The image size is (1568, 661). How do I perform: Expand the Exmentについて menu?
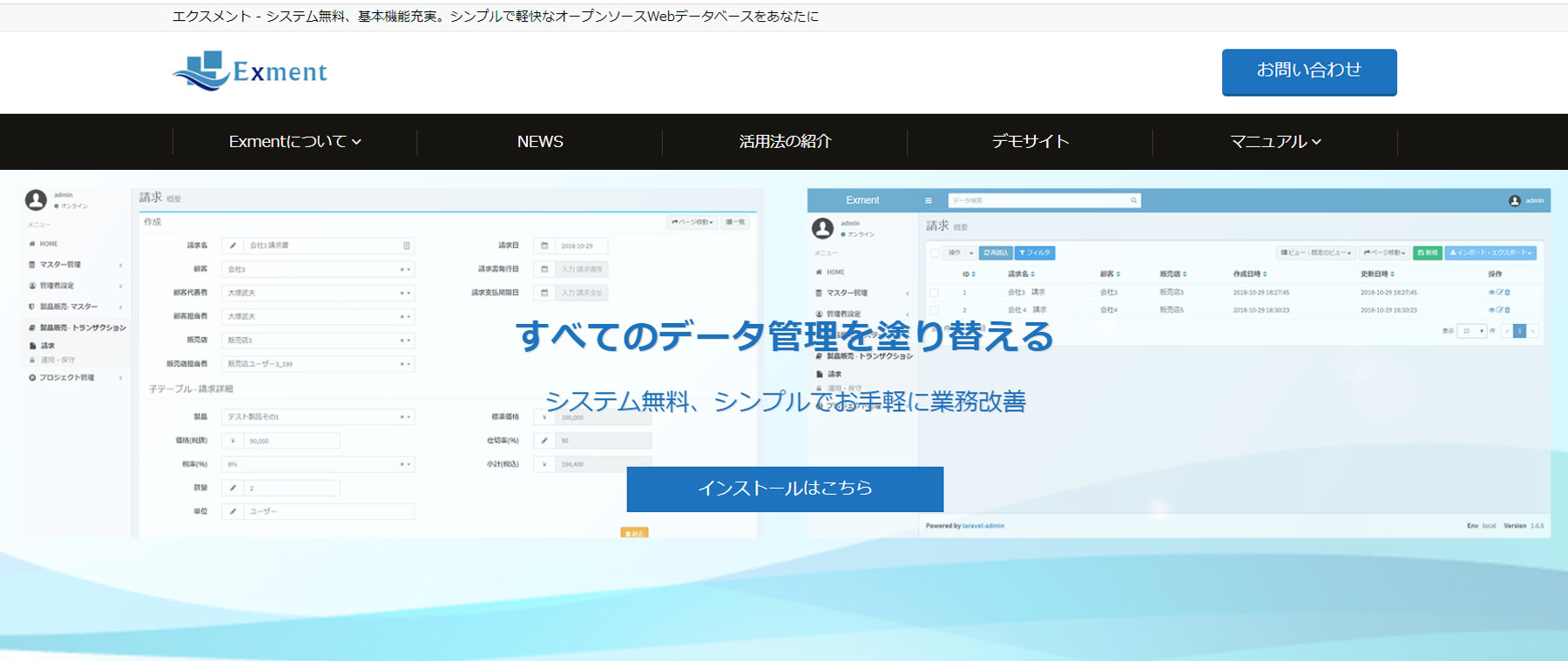pyautogui.click(x=294, y=141)
